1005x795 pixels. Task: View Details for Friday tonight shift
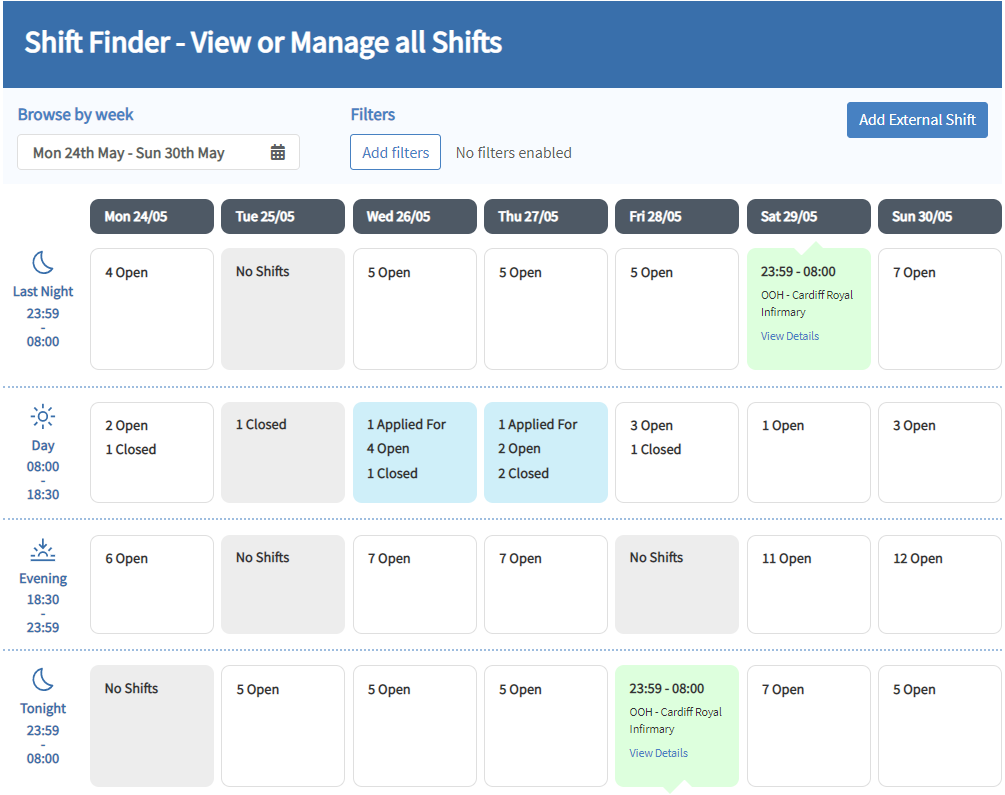658,753
